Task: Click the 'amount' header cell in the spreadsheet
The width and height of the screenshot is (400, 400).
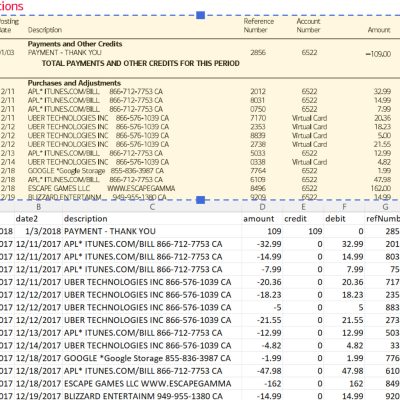Action: coord(262,219)
